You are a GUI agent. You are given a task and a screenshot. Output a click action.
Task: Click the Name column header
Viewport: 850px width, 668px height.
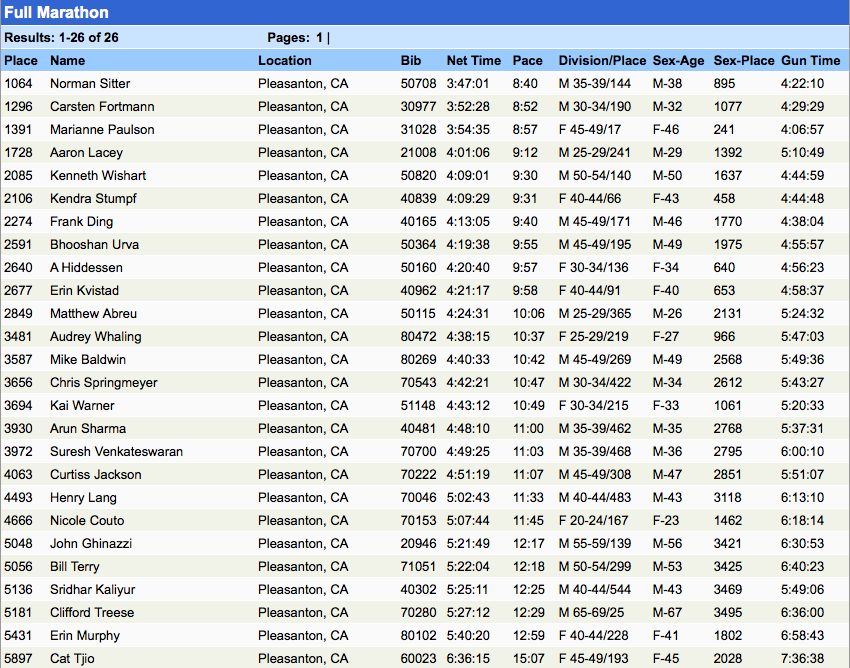pyautogui.click(x=67, y=61)
